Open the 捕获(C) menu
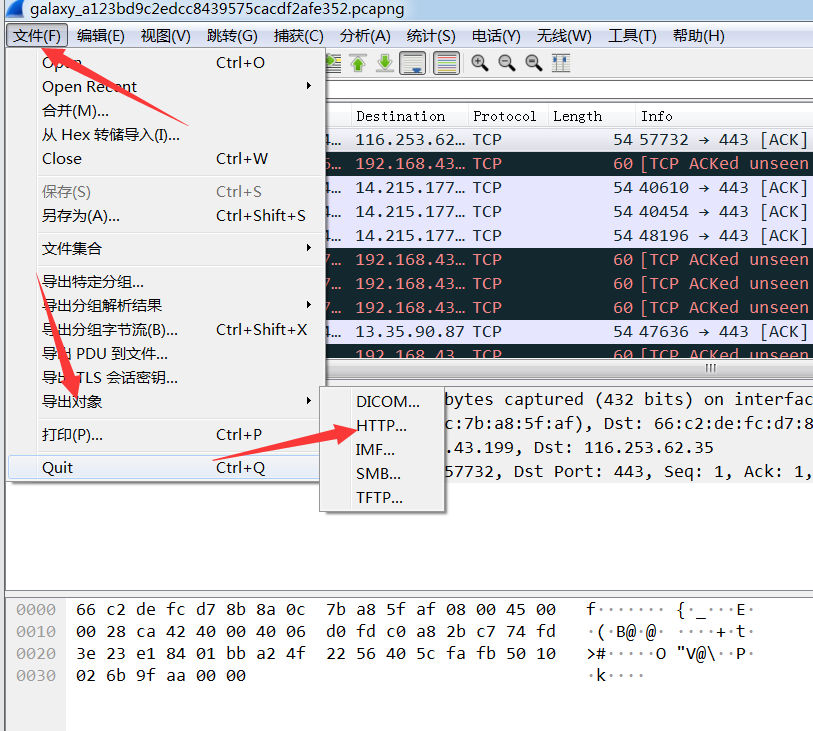The width and height of the screenshot is (813, 731). [299, 36]
